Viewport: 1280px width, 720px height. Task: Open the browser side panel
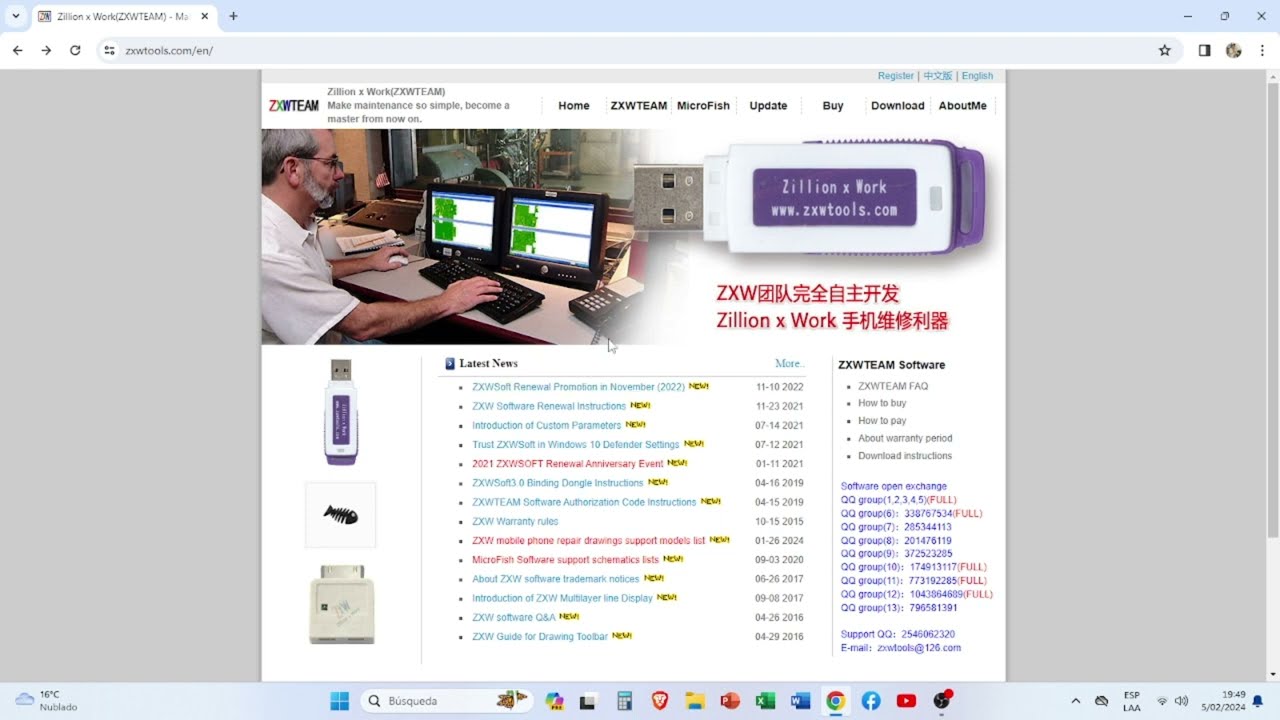1204,50
